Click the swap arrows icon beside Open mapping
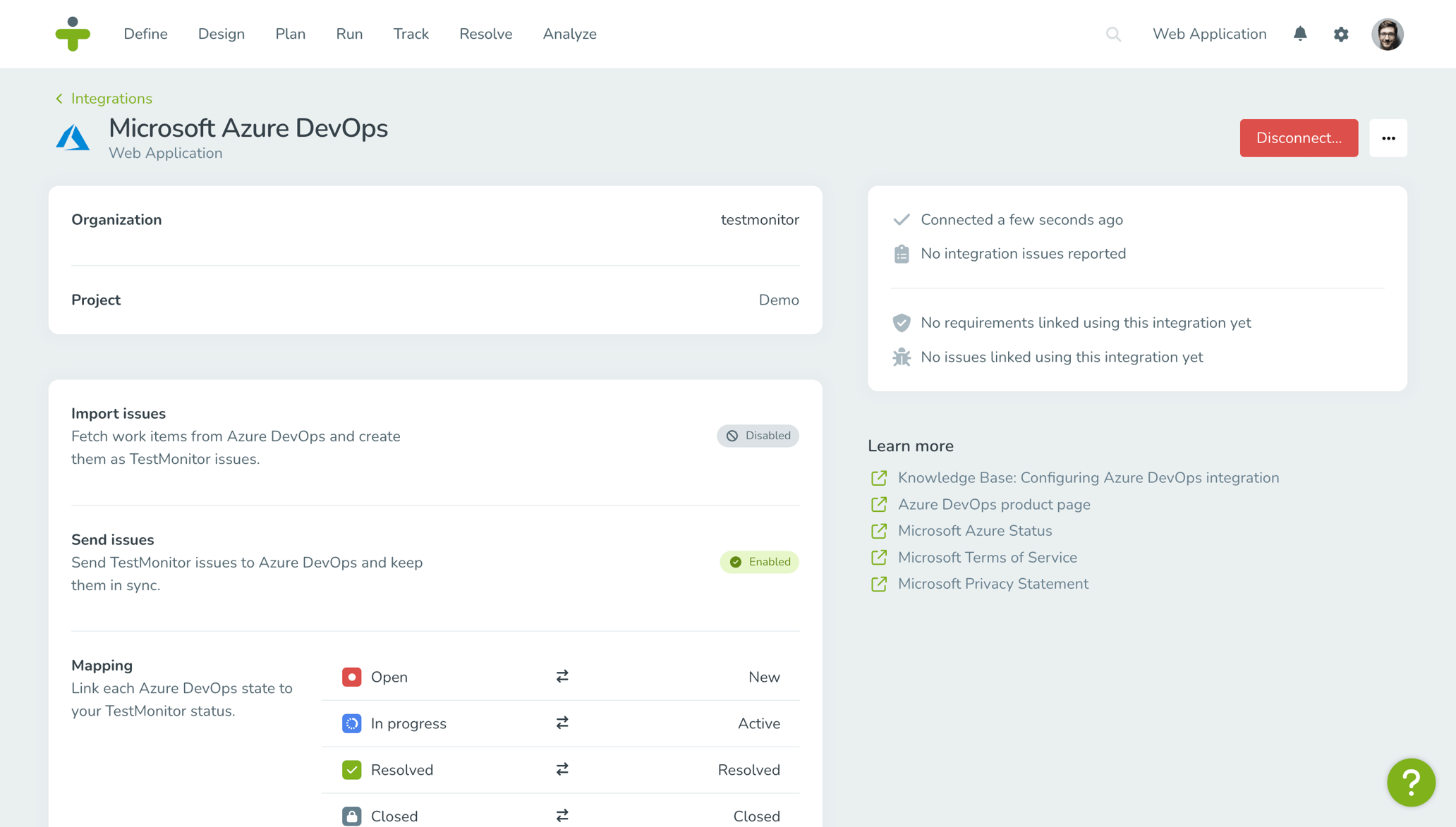The width and height of the screenshot is (1456, 827). coord(561,676)
